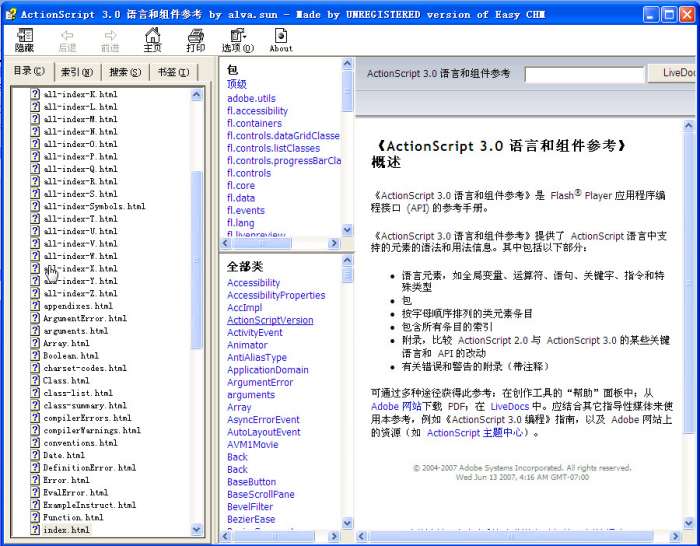Open the Options (选项) toolbar menu

click(237, 35)
